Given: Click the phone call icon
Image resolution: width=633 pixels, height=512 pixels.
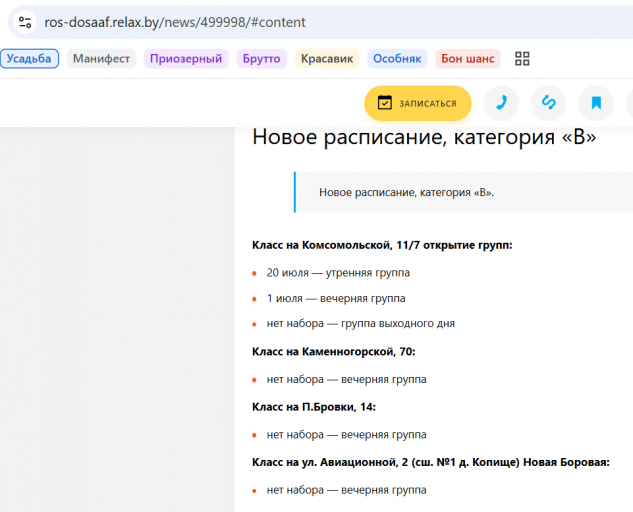Looking at the screenshot, I should pos(501,103).
